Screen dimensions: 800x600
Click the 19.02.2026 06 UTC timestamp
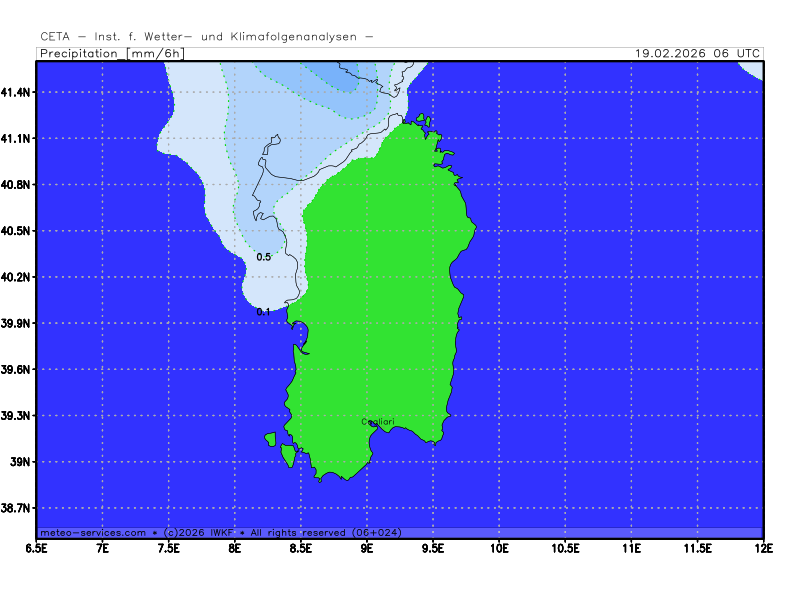click(x=698, y=53)
